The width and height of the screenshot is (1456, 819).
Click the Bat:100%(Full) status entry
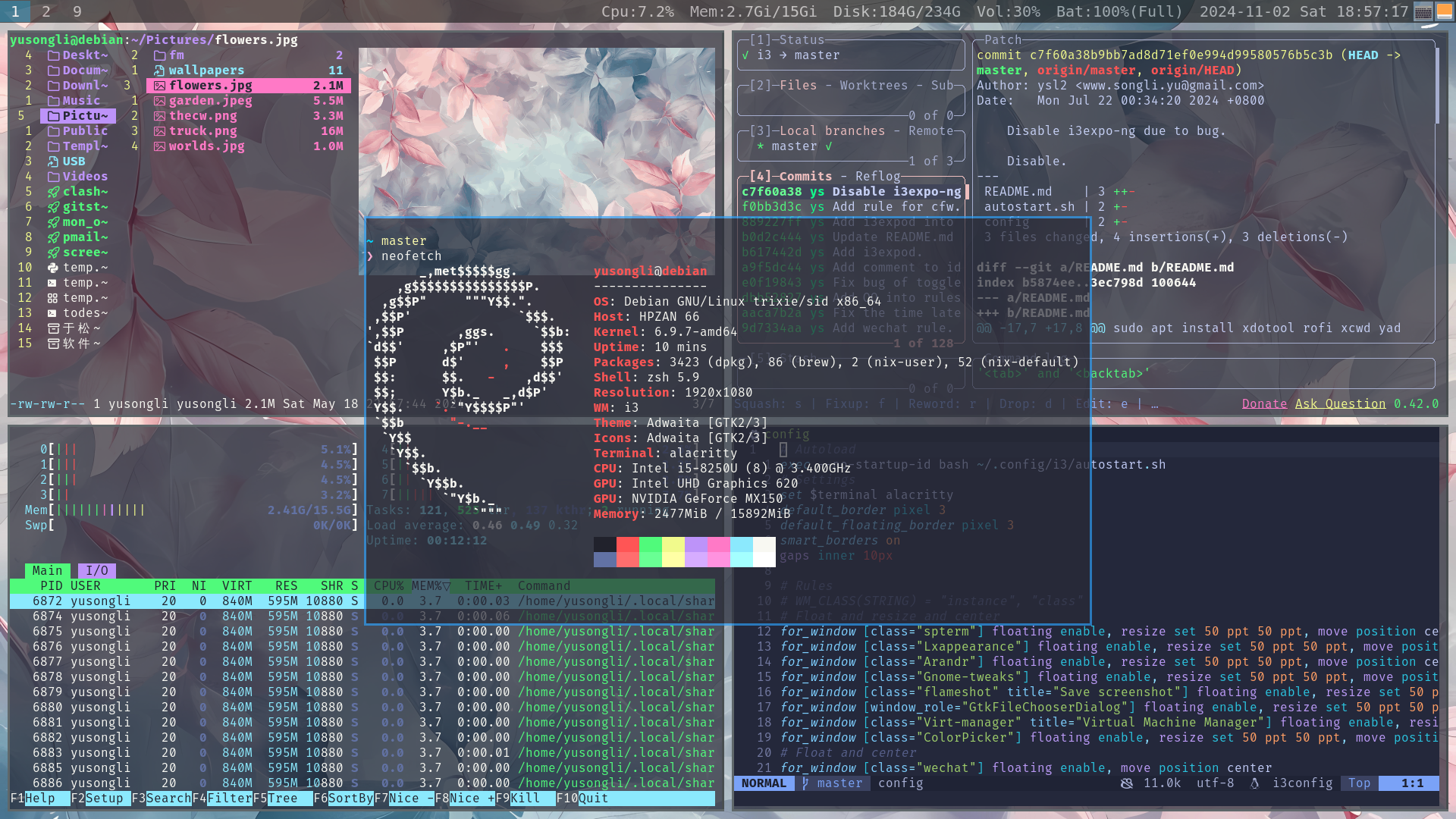click(1119, 11)
